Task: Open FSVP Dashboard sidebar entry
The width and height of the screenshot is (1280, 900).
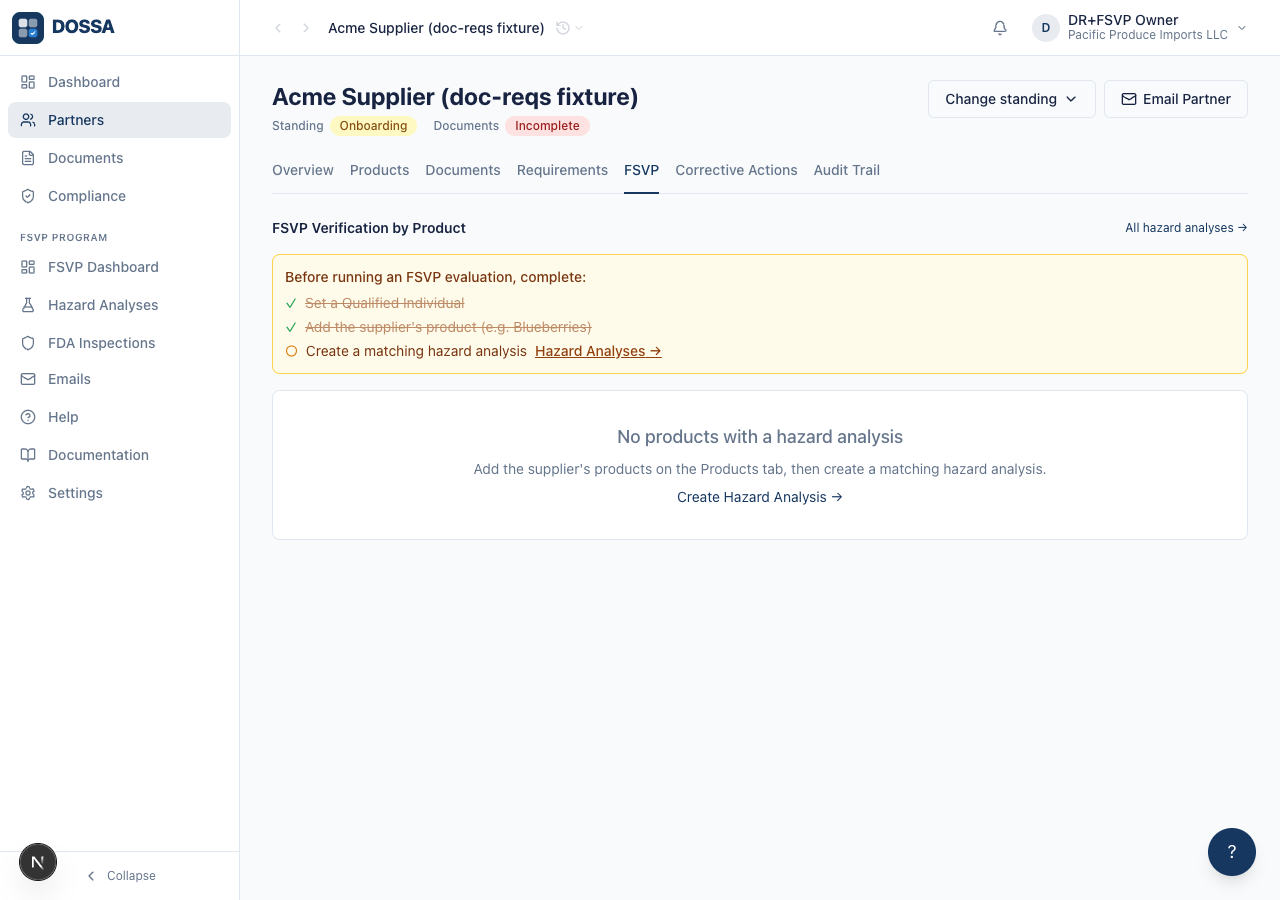Action: pyautogui.click(x=119, y=267)
